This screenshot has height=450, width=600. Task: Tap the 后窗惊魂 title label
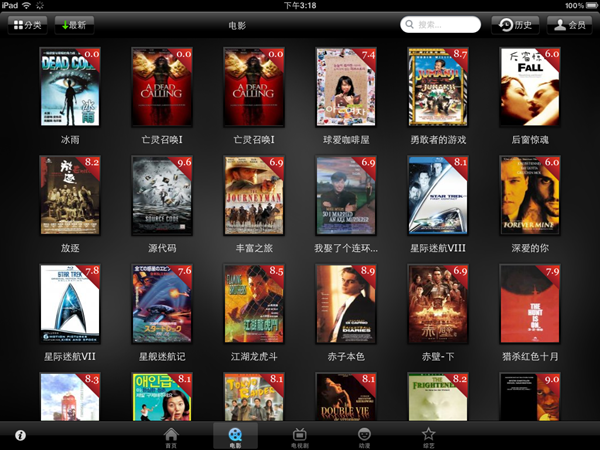(x=530, y=140)
